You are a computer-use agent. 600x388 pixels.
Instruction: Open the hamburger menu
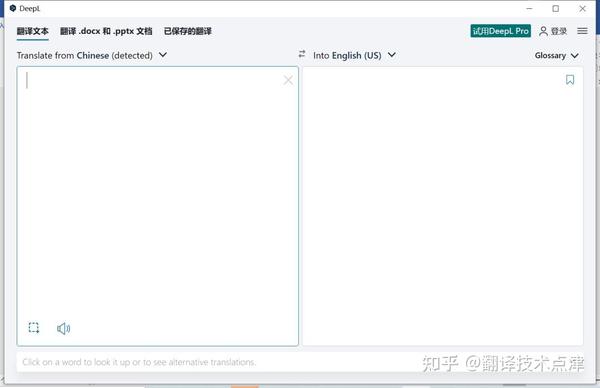tap(582, 31)
